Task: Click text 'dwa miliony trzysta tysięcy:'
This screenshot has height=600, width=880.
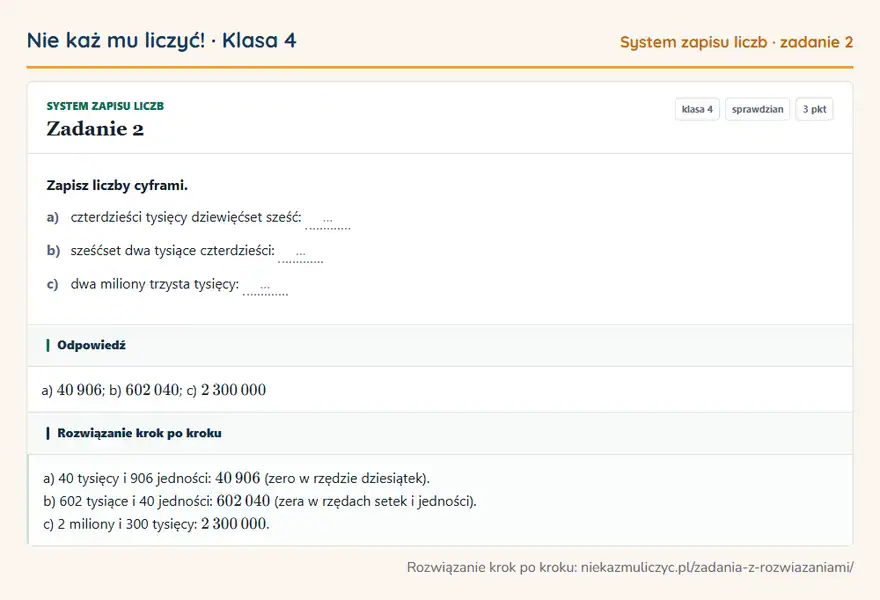Action: (154, 284)
